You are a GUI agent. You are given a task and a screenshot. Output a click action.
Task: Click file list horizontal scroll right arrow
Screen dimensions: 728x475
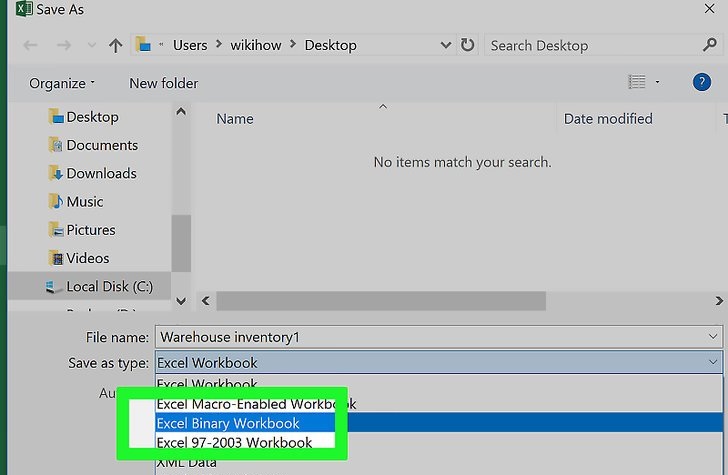tap(719, 301)
